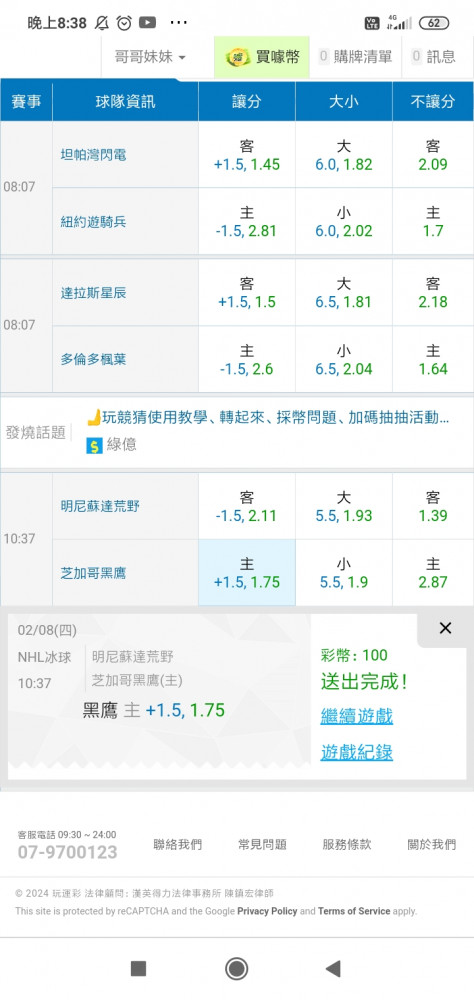Tap the Android home button icon

237,969
